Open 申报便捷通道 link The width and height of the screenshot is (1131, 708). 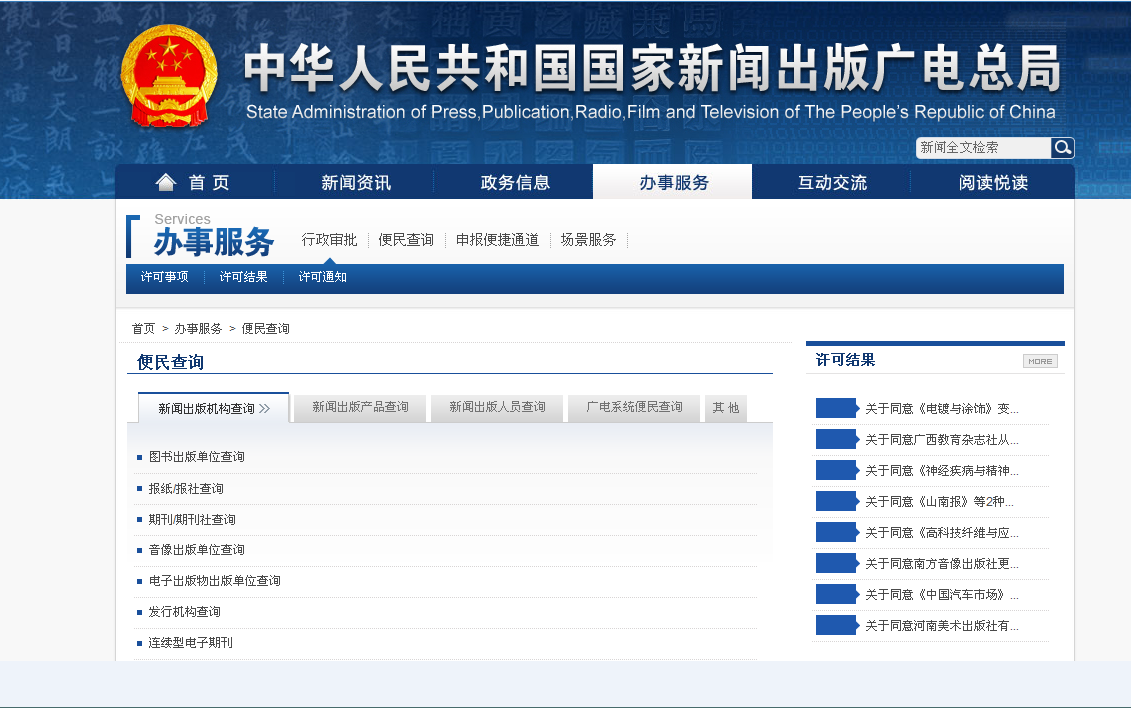coord(498,239)
